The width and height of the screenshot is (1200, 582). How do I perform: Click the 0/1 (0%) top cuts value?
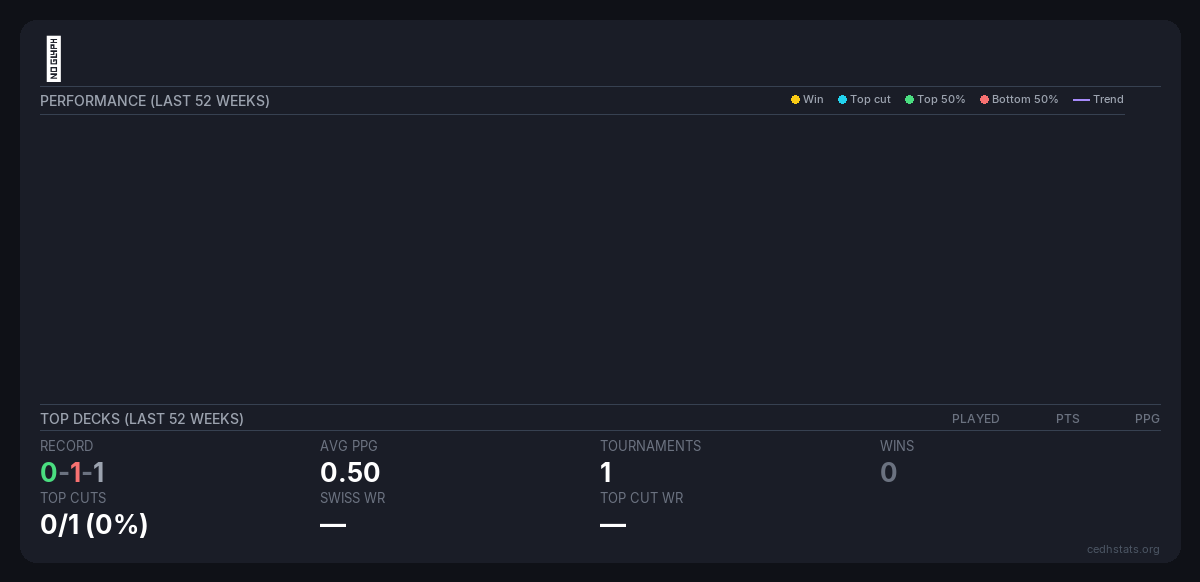coord(94,524)
